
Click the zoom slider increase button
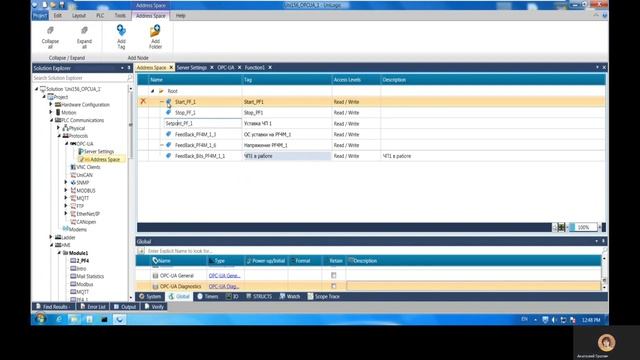pos(600,227)
